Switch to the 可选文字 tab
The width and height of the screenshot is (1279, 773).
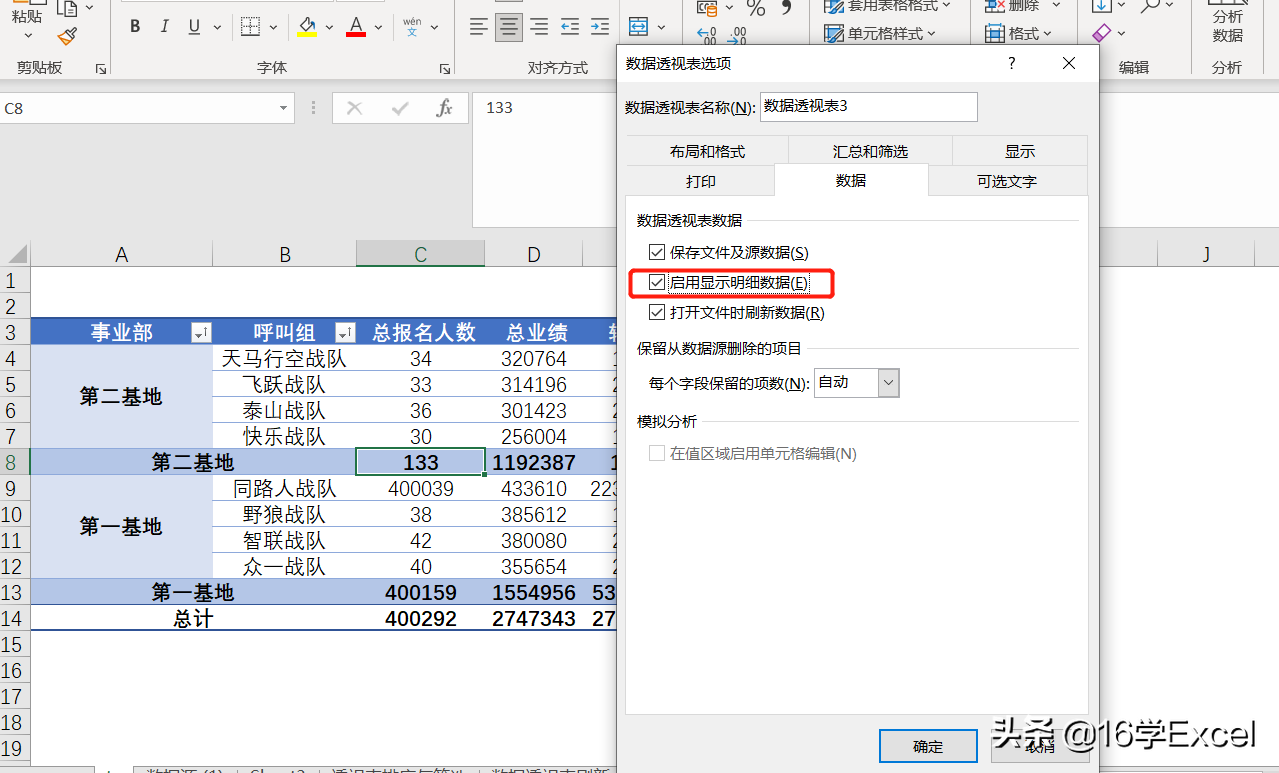click(x=1007, y=182)
